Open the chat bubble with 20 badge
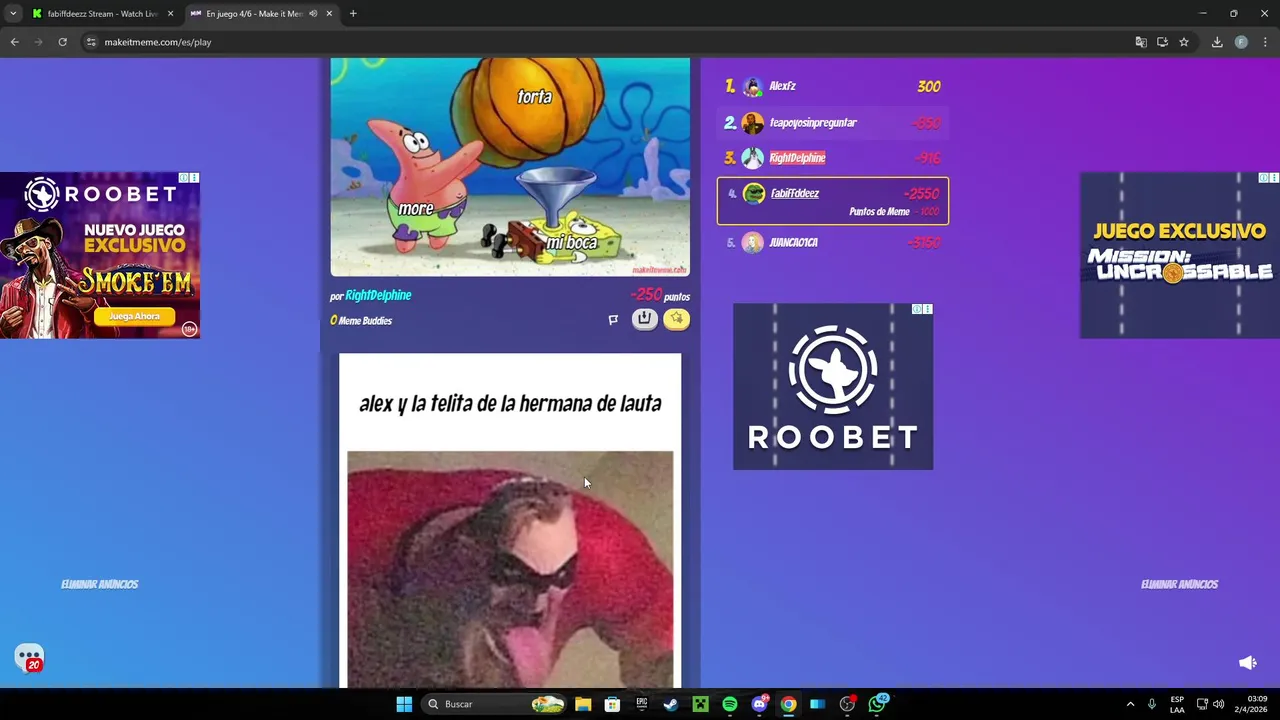This screenshot has height=720, width=1280. pyautogui.click(x=29, y=658)
